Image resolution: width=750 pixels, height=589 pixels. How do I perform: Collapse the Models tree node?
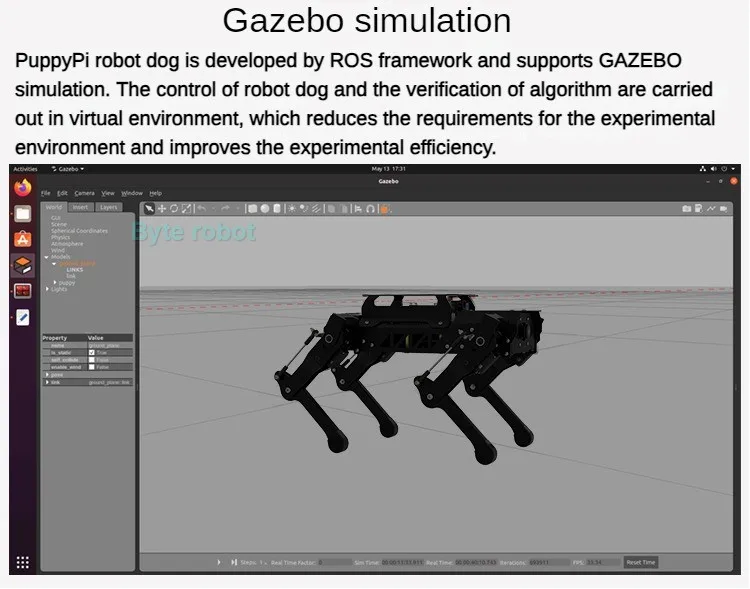pos(46,257)
